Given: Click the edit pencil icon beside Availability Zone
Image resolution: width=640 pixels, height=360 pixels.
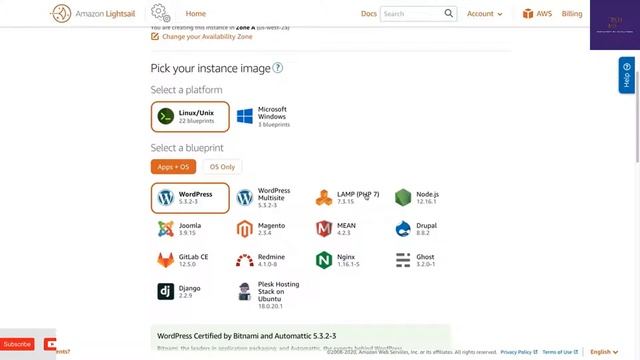Looking at the screenshot, I should click(155, 36).
